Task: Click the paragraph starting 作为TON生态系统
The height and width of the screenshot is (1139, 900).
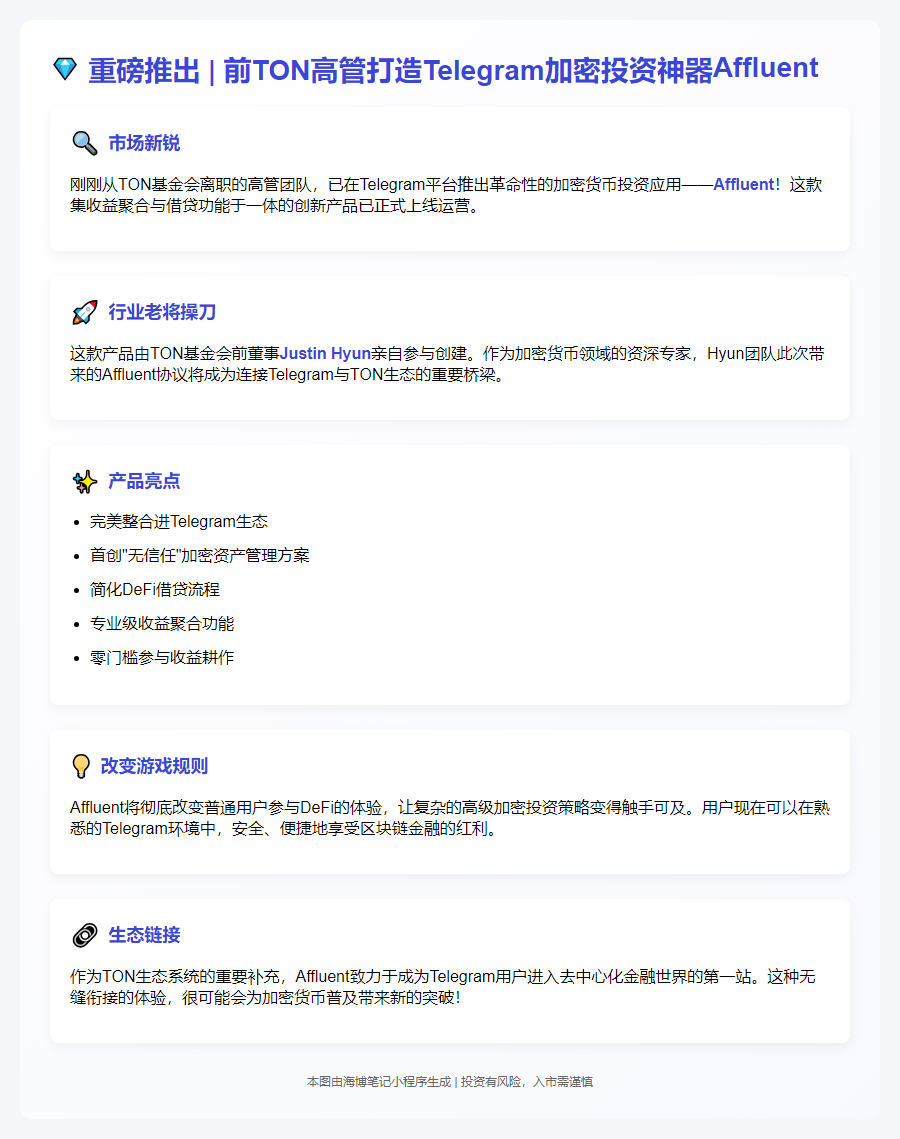Action: [443, 987]
